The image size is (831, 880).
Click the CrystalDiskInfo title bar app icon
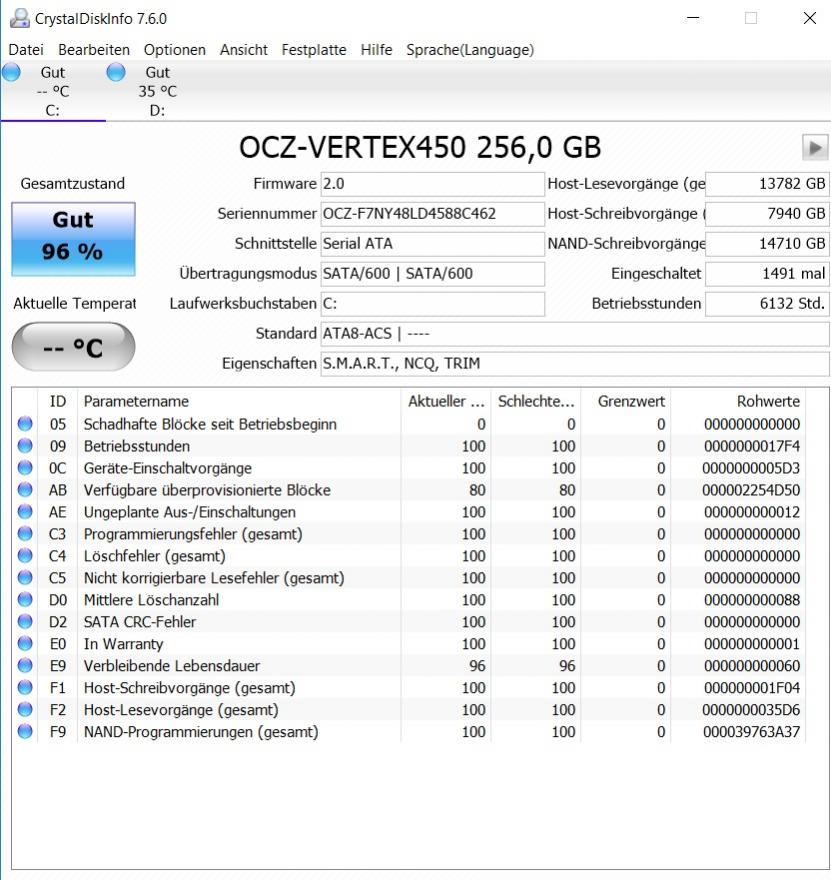(x=20, y=19)
